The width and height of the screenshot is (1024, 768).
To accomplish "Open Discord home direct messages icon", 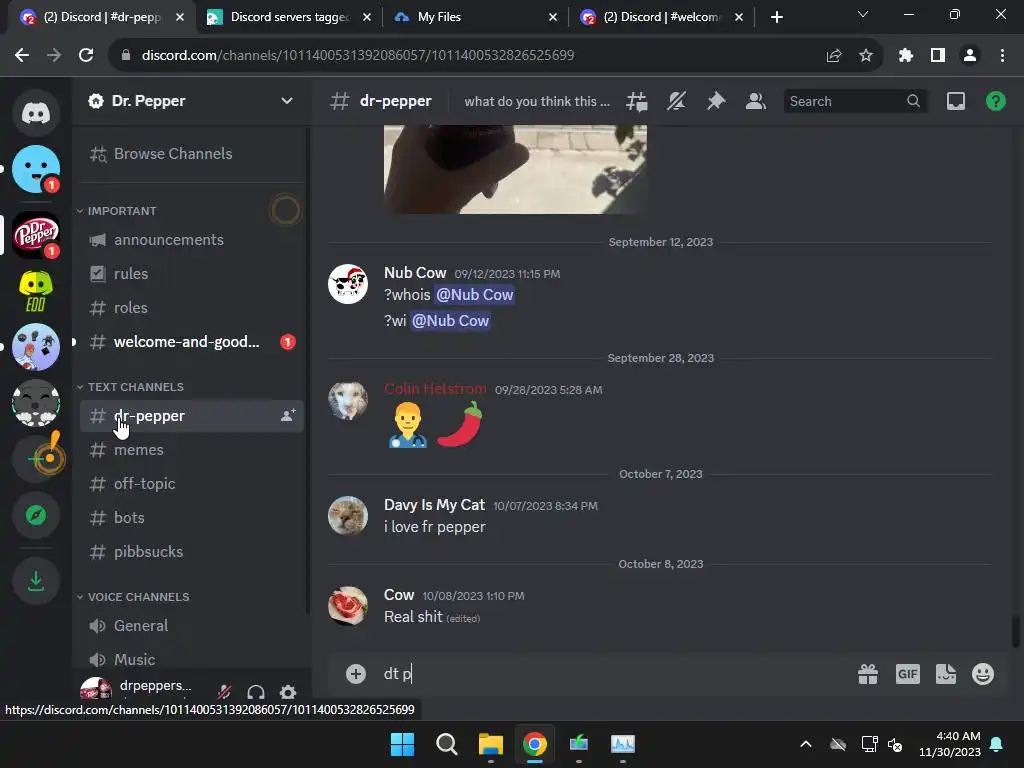I will click(36, 113).
